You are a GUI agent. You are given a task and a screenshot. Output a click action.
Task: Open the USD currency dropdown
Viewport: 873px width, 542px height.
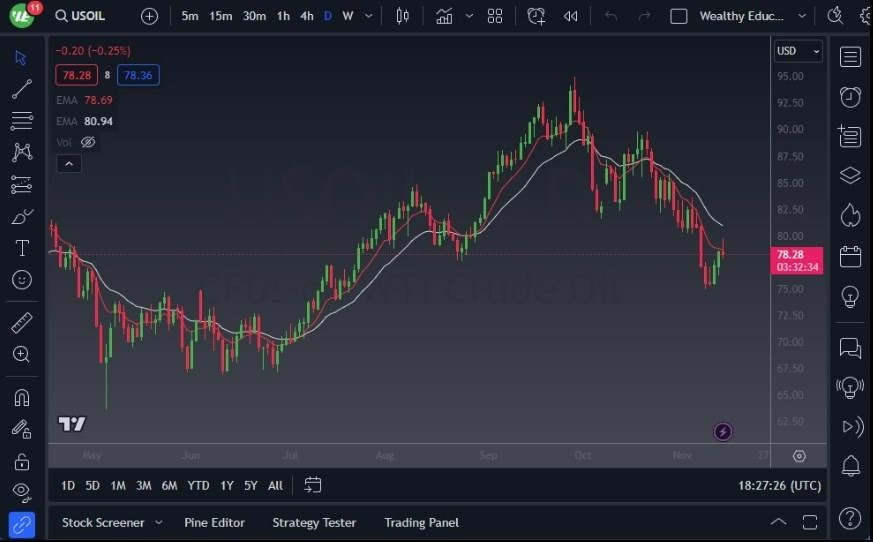798,51
